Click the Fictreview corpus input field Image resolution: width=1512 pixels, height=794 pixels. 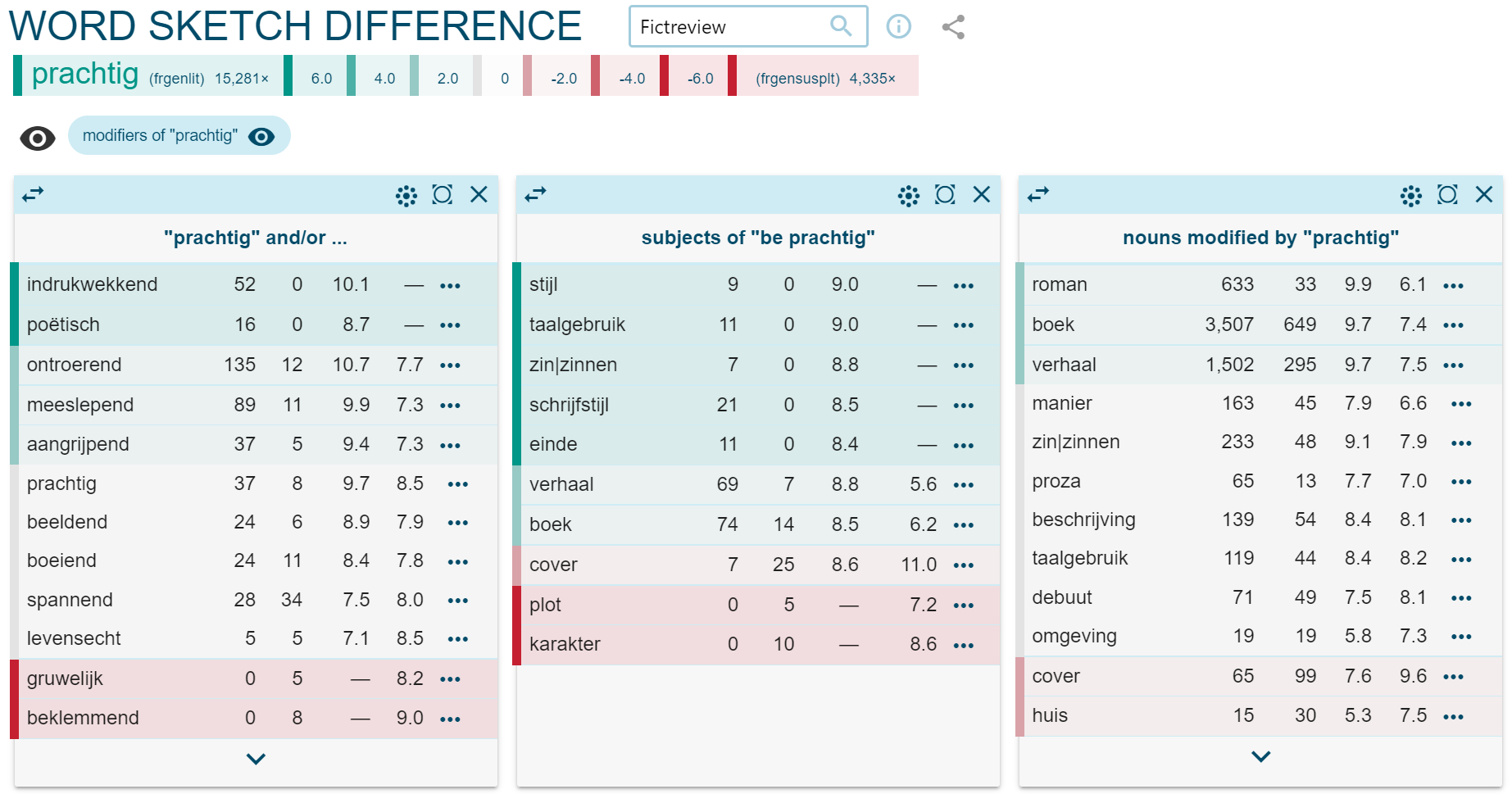(729, 27)
